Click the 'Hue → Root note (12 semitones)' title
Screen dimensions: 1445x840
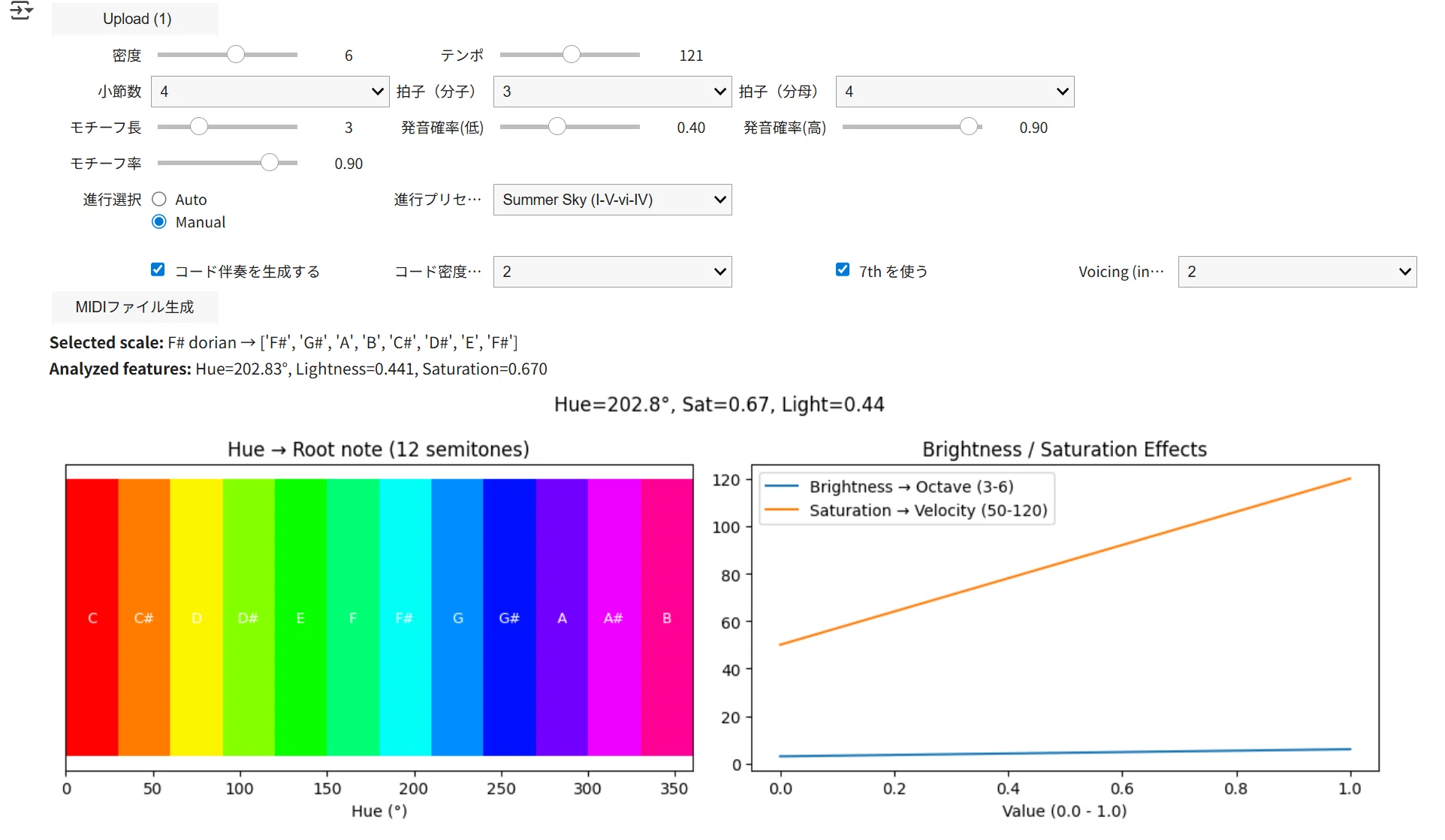[x=379, y=450]
